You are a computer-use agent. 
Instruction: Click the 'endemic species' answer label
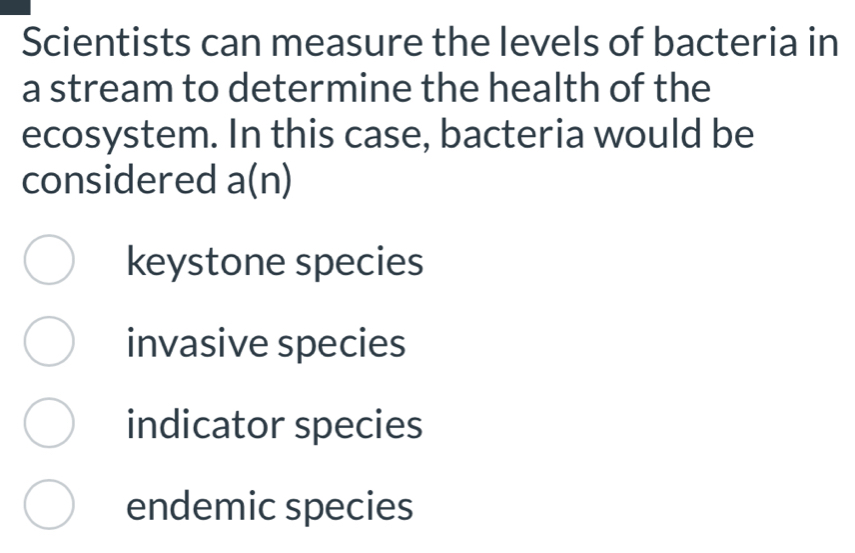270,506
